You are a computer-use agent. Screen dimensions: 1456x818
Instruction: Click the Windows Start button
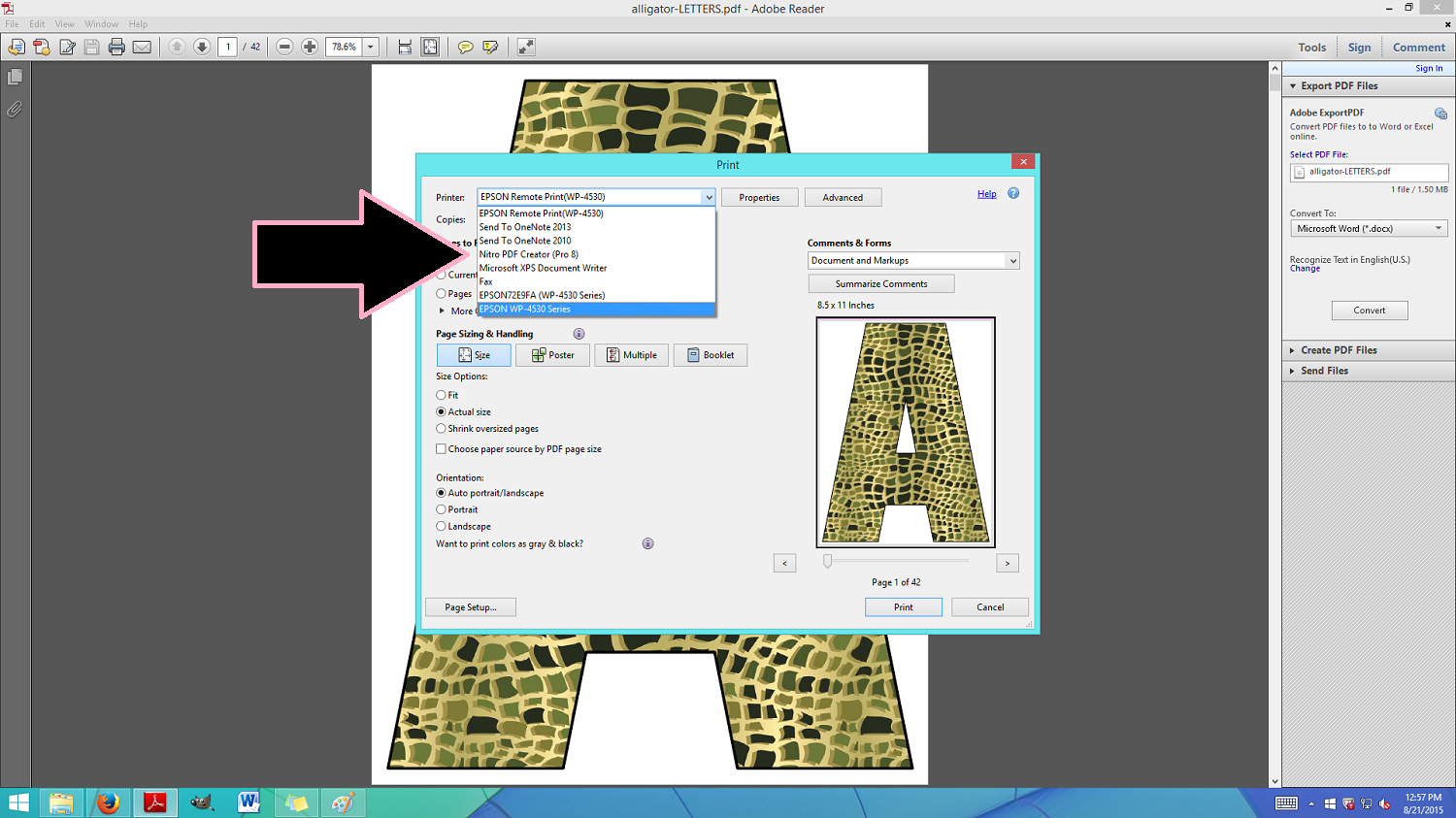(x=18, y=802)
